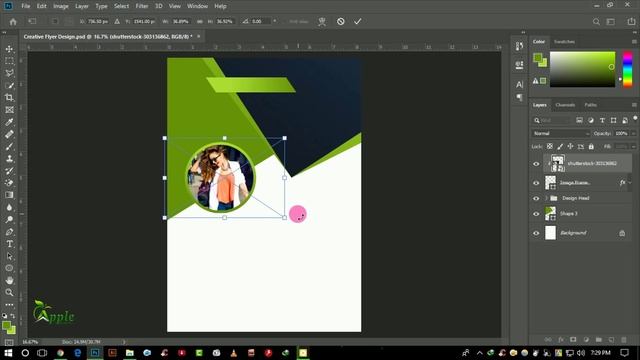Viewport: 640px width, 360px height.
Task: Select the Hand tool
Action: pyautogui.click(x=9, y=280)
